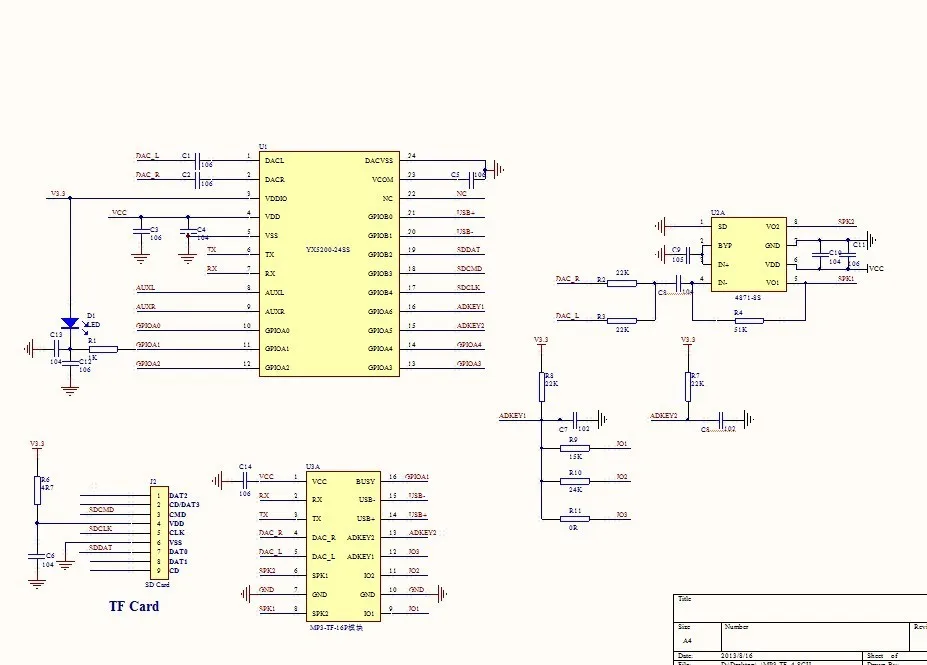Click the J2 SD card connector body

pos(158,533)
